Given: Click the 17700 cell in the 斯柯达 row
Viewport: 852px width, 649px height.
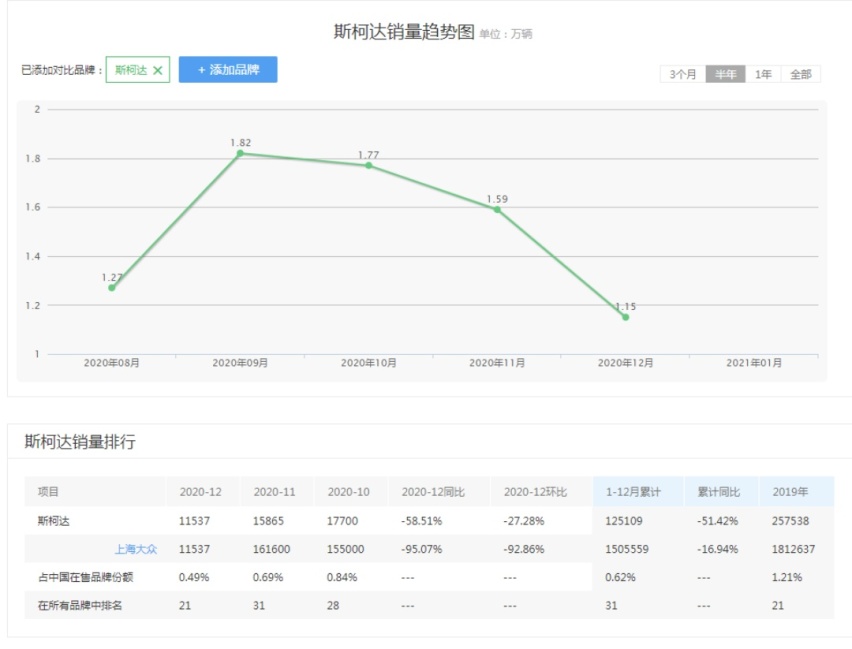Looking at the screenshot, I should pos(342,521).
